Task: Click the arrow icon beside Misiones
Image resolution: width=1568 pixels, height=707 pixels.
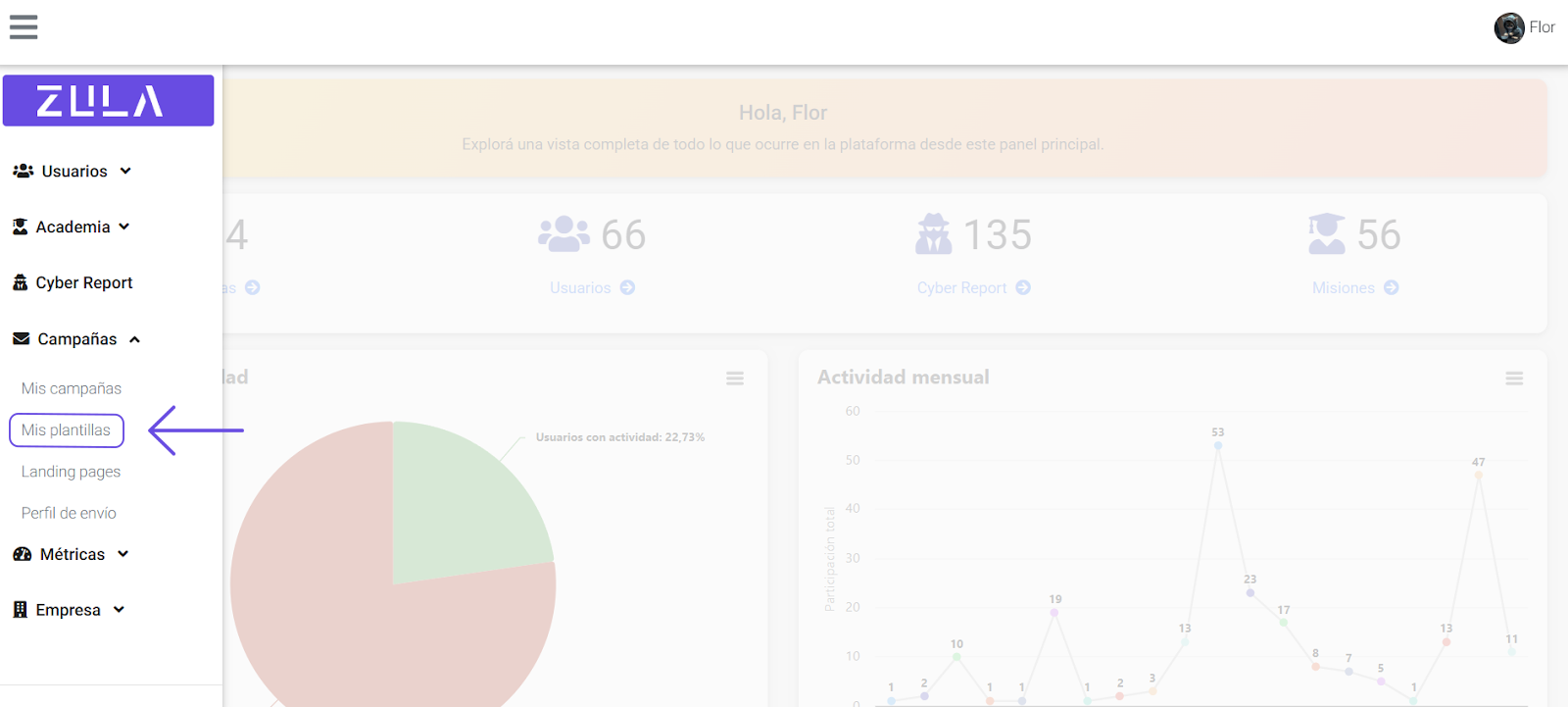Action: [1391, 287]
